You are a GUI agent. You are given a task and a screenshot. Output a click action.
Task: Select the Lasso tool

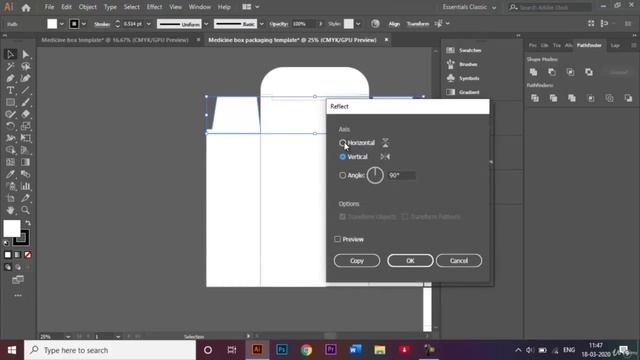coord(25,66)
